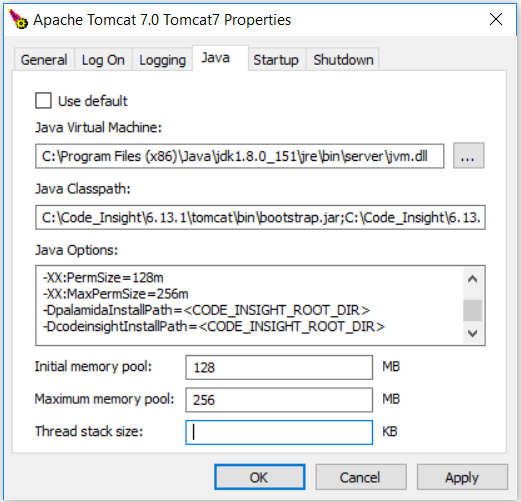Confirm settings with the OK button
This screenshot has height=502, width=521.
[x=260, y=477]
